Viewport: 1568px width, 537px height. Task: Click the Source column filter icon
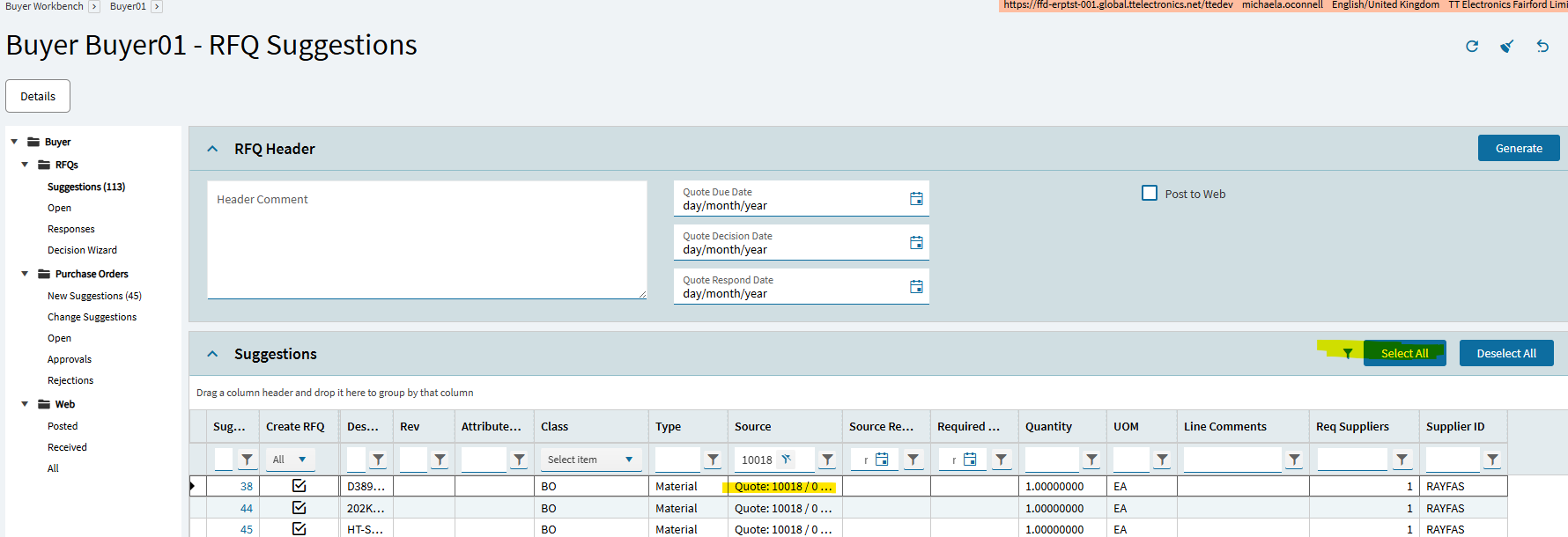[x=828, y=460]
